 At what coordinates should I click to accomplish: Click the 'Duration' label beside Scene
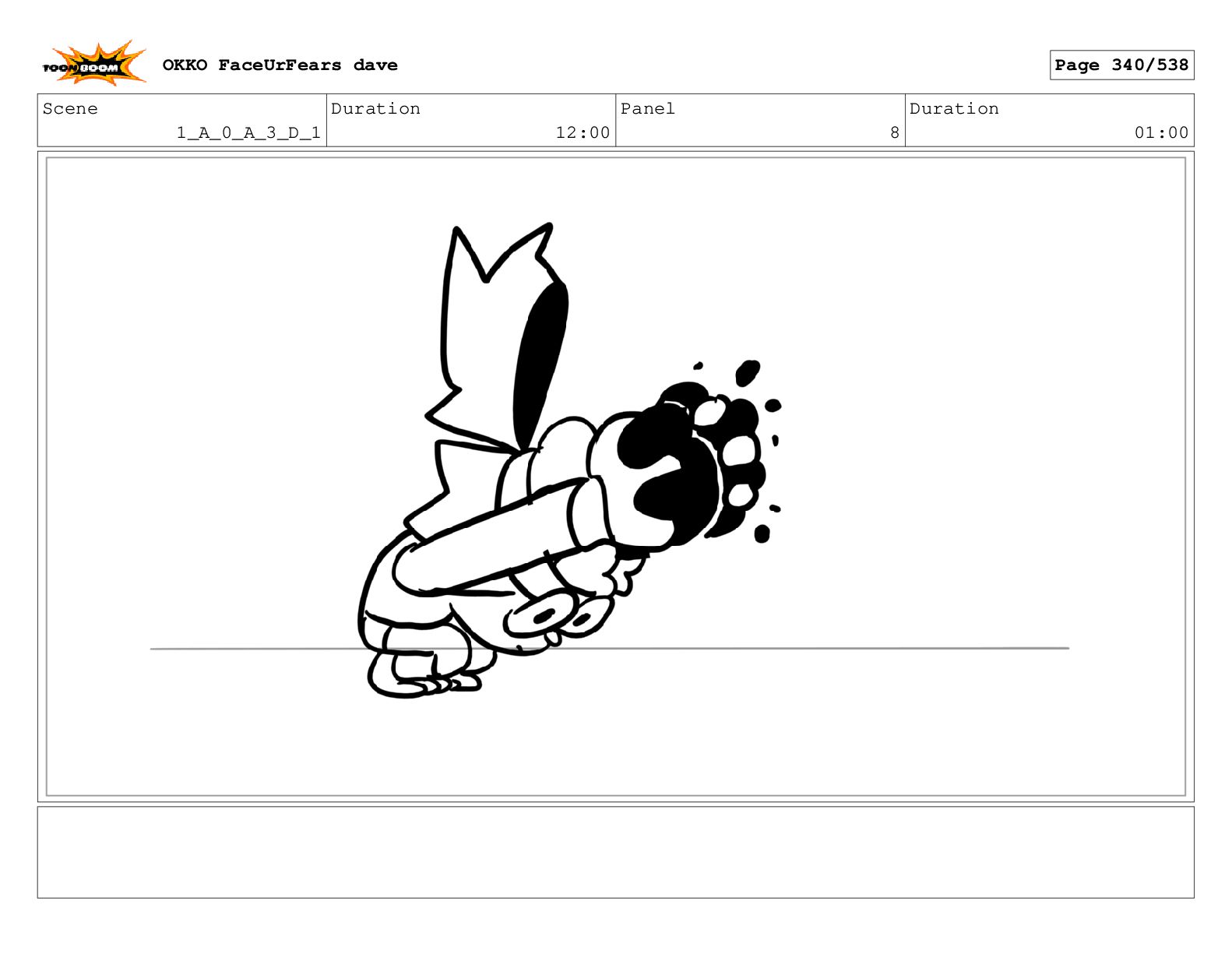pyautogui.click(x=375, y=109)
